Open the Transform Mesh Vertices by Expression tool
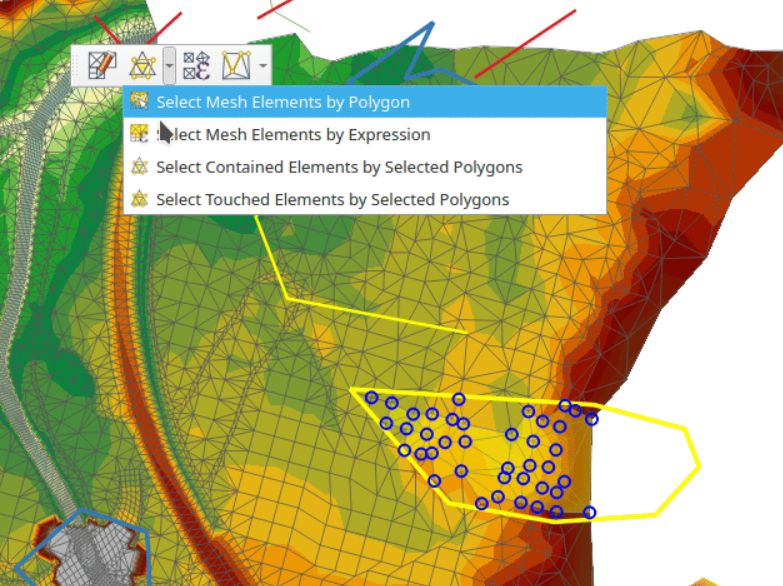Viewport: 783px width, 586px height. pyautogui.click(x=196, y=65)
